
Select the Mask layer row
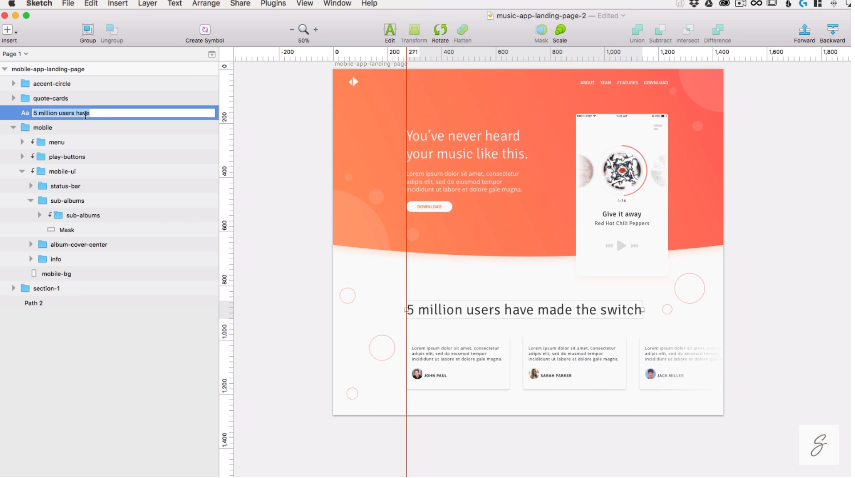(109, 230)
